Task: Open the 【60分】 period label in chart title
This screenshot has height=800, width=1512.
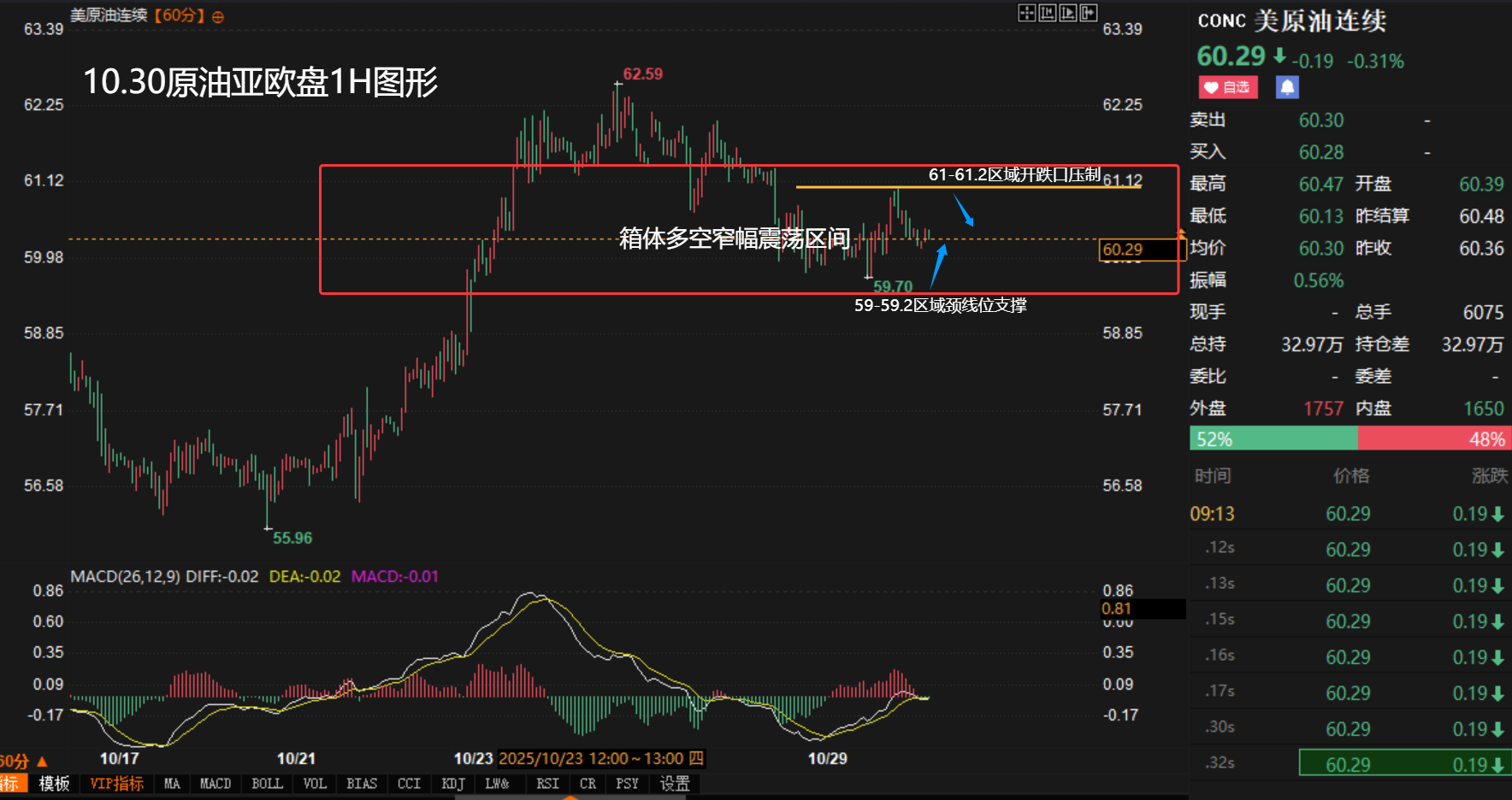Action: coord(179,16)
